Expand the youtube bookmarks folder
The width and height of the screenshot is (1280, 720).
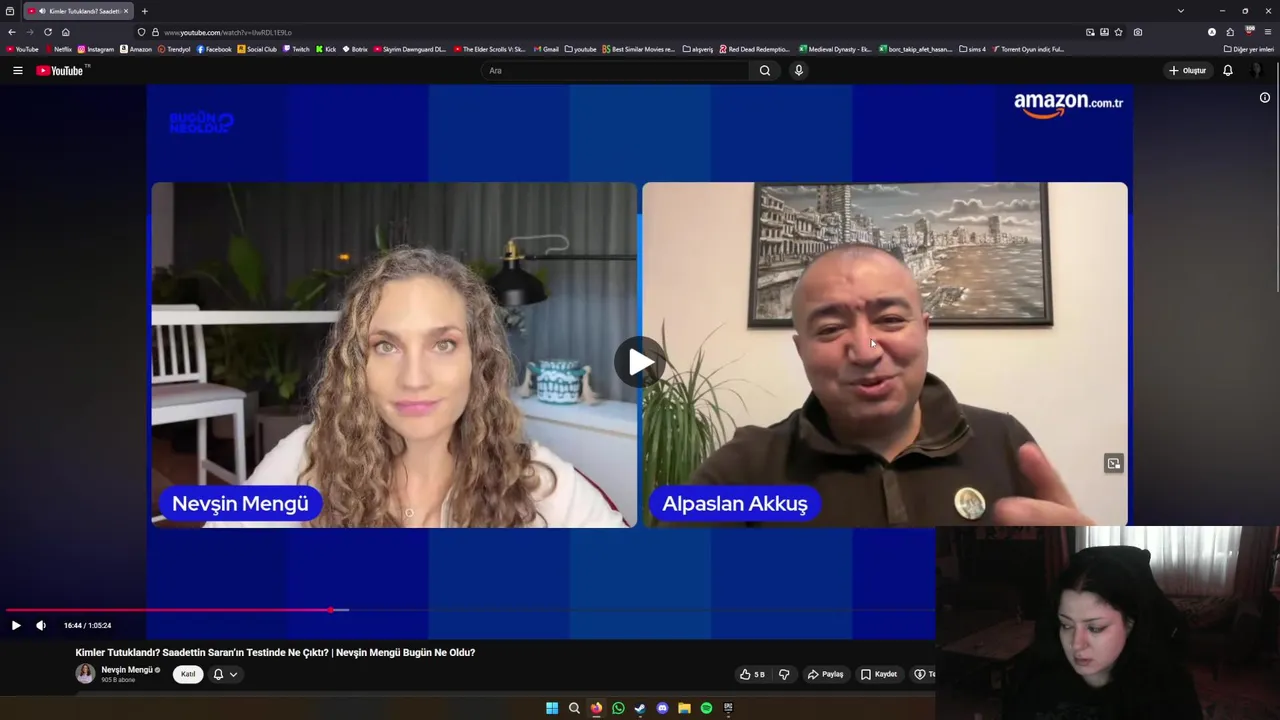click(580, 49)
